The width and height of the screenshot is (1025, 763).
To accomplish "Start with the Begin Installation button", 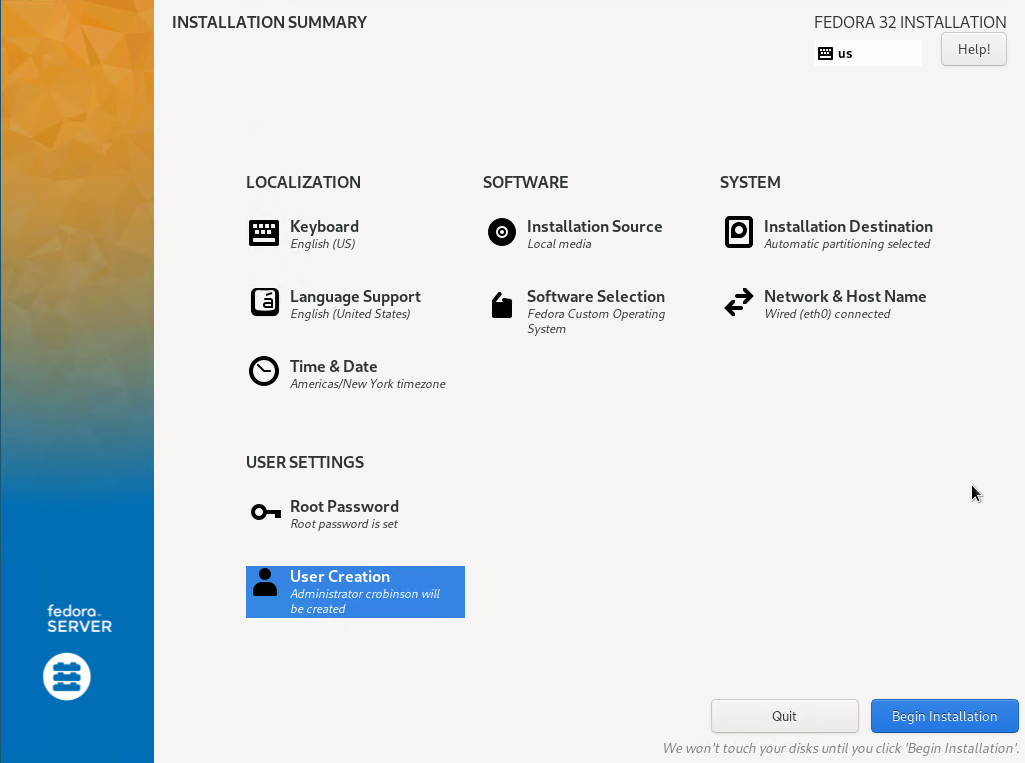I will pos(945,716).
